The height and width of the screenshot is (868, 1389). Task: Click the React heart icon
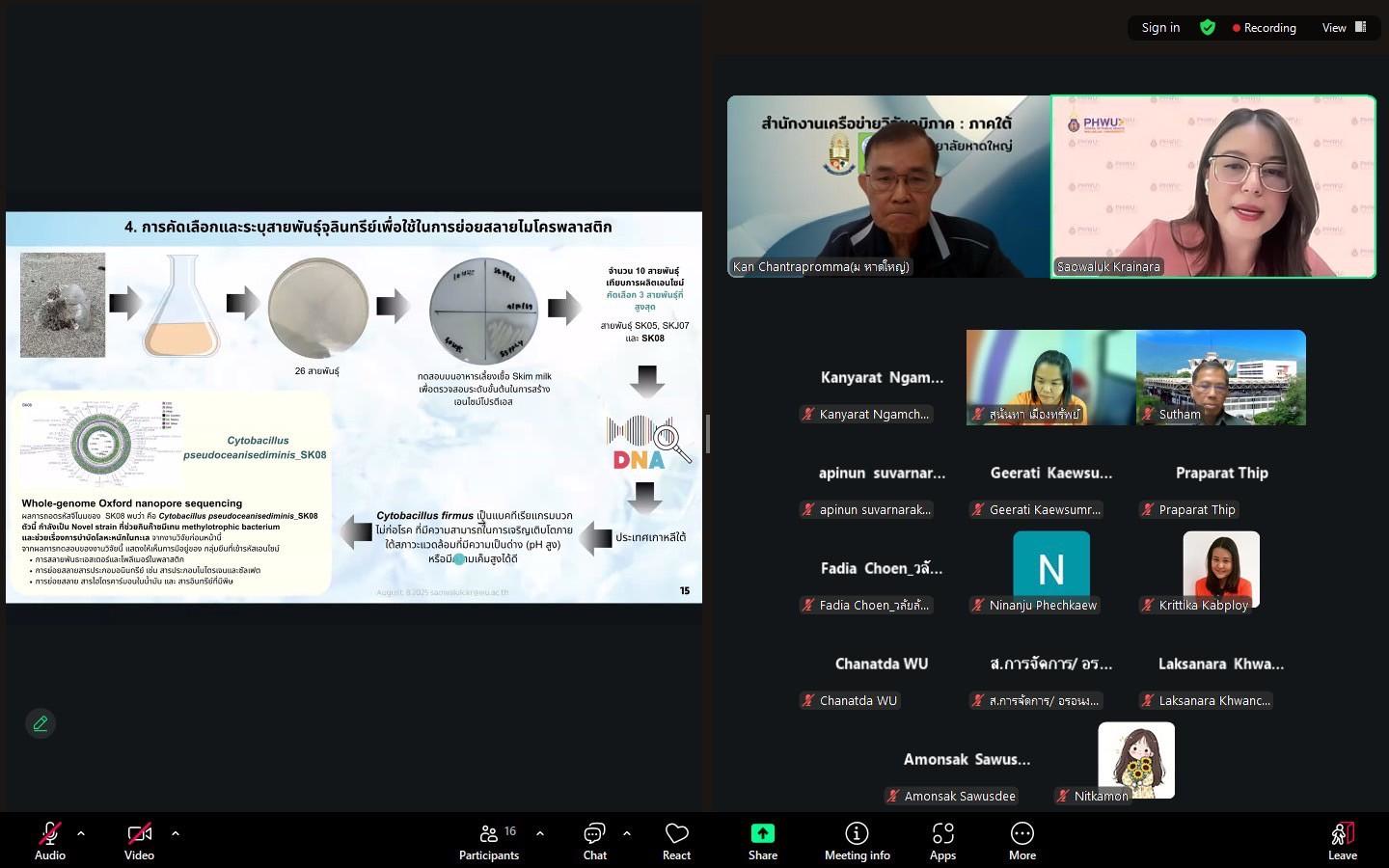(676, 841)
